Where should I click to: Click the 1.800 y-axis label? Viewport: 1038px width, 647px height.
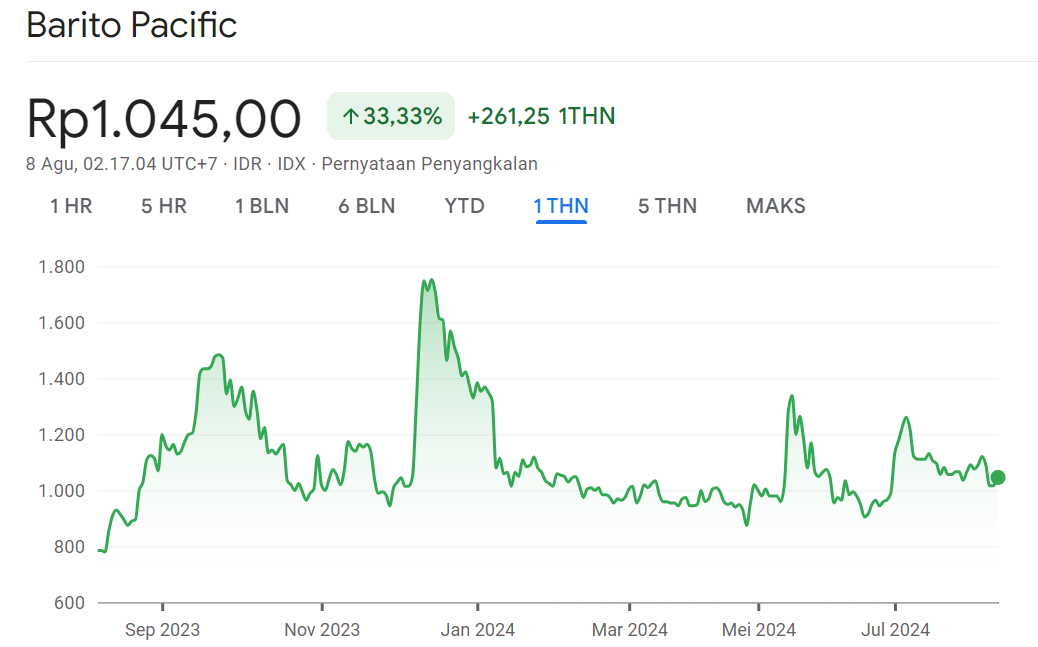tap(62, 267)
